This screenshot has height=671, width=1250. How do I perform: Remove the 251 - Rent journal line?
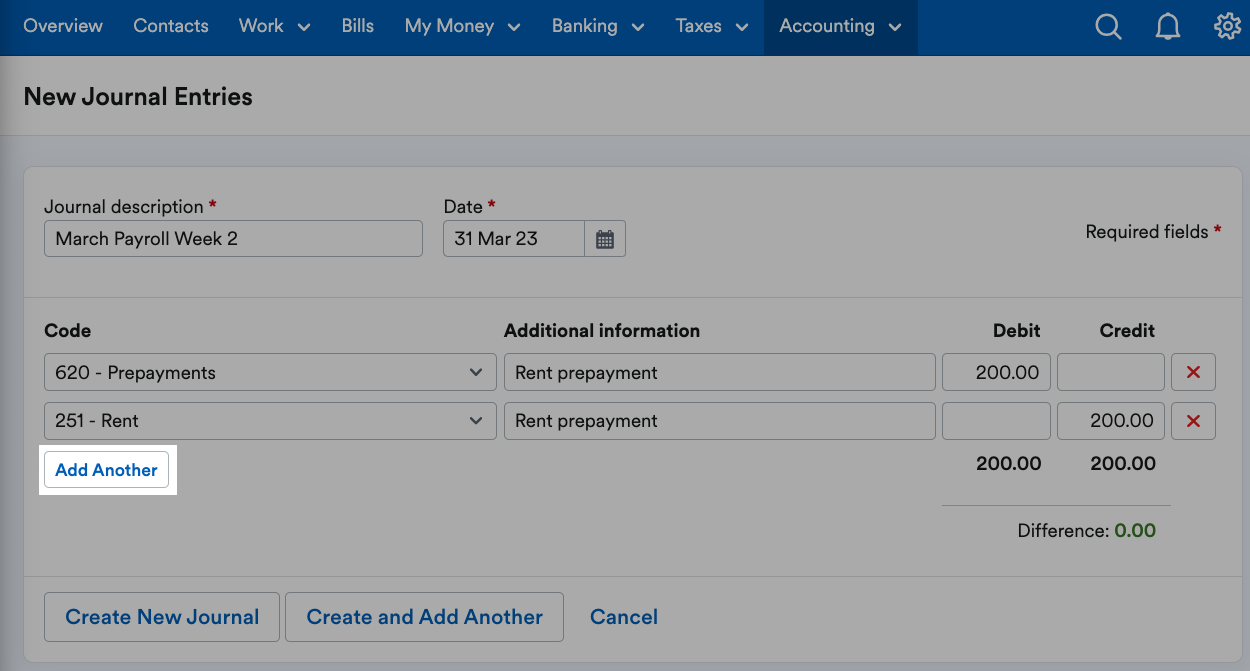[1193, 421]
